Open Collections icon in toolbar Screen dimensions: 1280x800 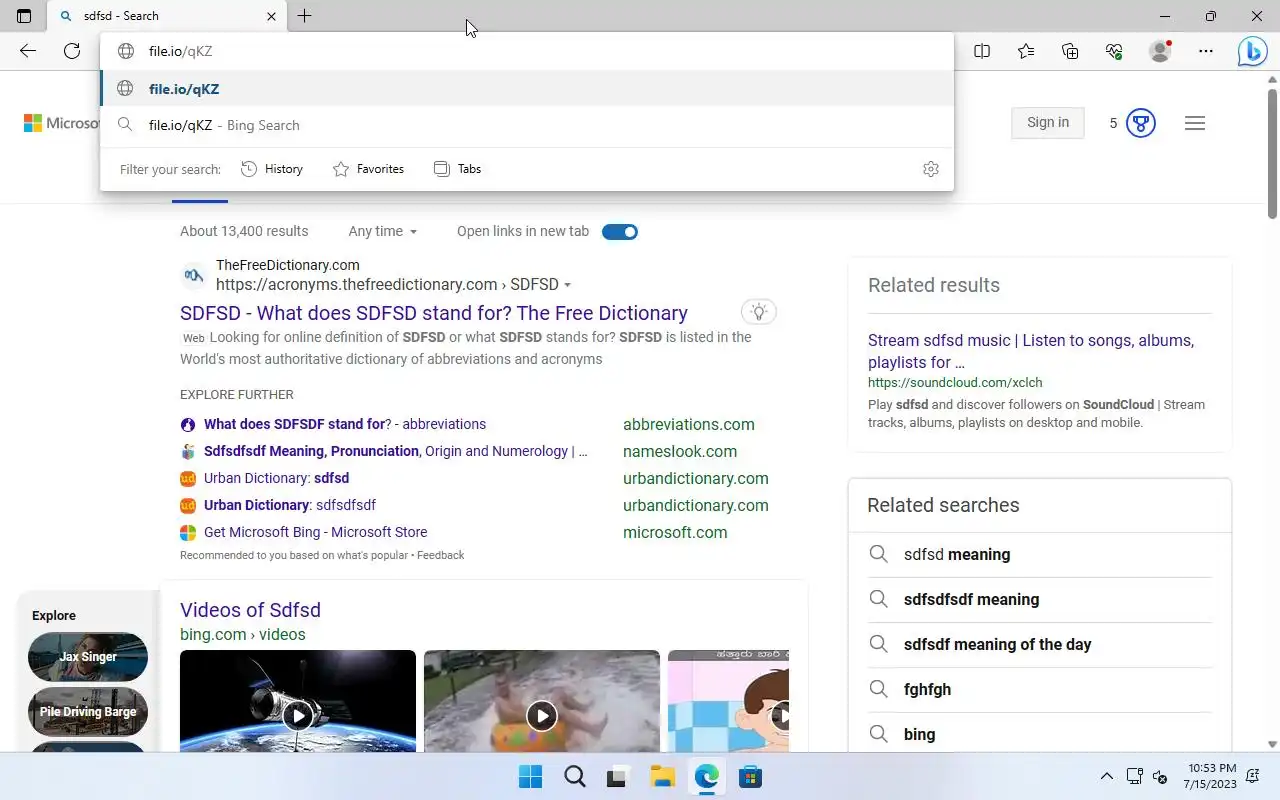tap(1070, 51)
